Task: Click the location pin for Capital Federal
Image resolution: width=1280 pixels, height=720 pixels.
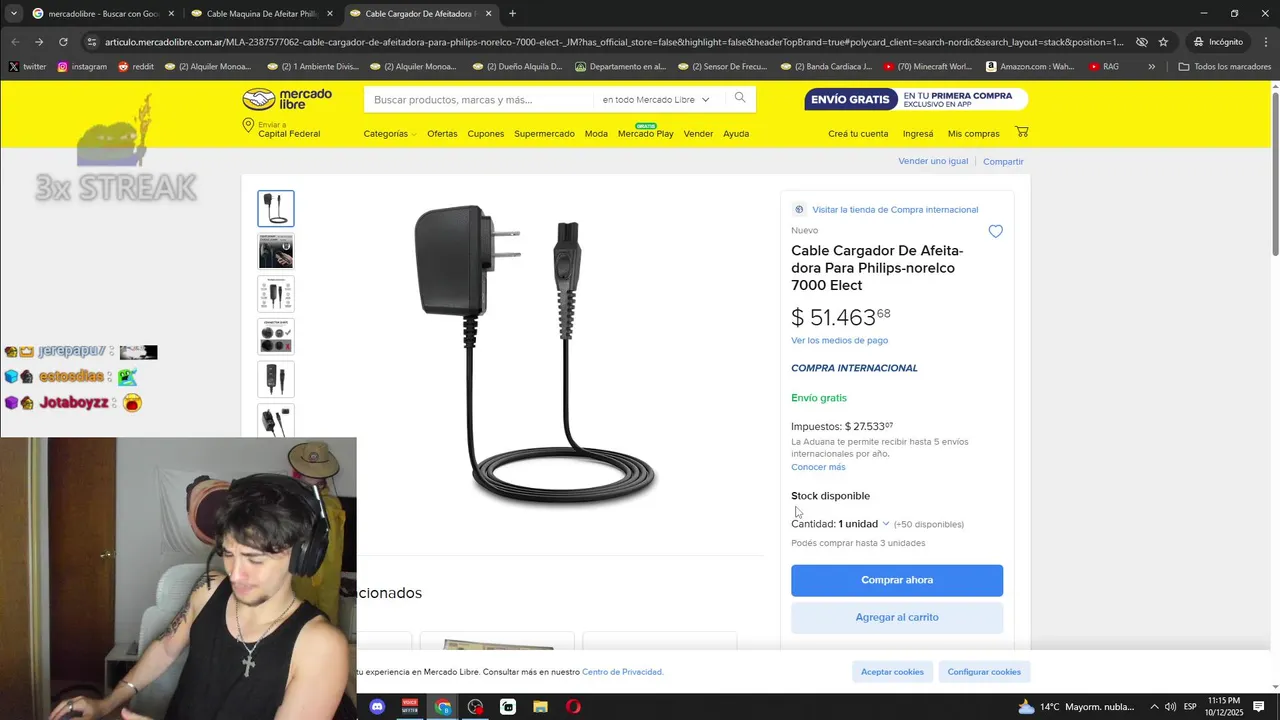Action: point(248,126)
